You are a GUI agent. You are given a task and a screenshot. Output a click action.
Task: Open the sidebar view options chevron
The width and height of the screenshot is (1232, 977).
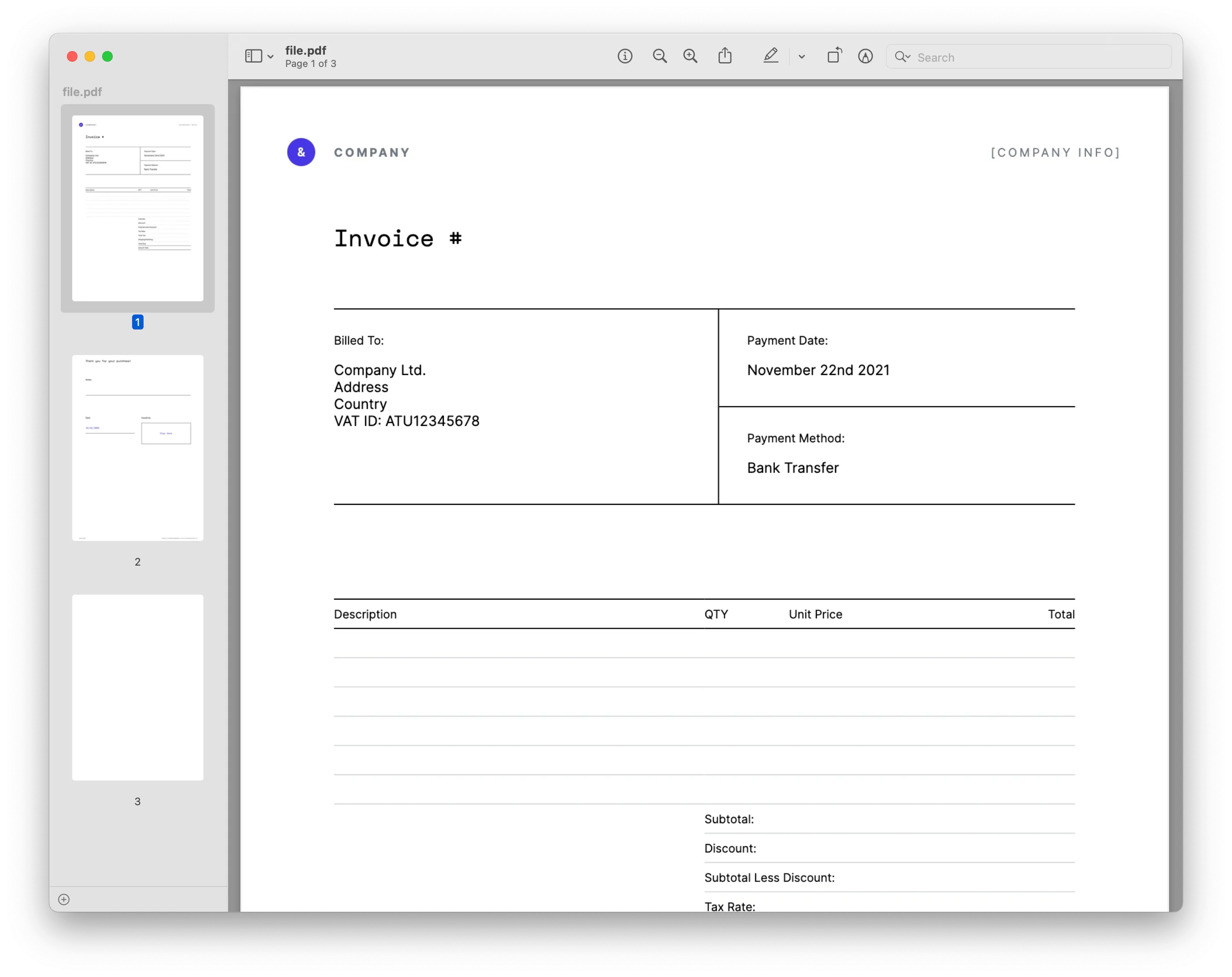tap(270, 56)
